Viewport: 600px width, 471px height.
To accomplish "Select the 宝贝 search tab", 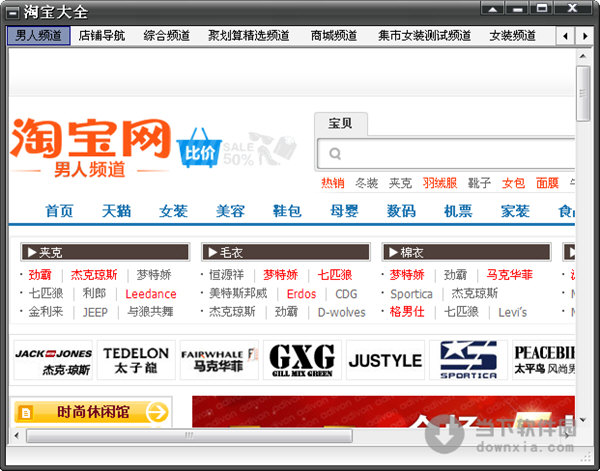I will [x=340, y=123].
